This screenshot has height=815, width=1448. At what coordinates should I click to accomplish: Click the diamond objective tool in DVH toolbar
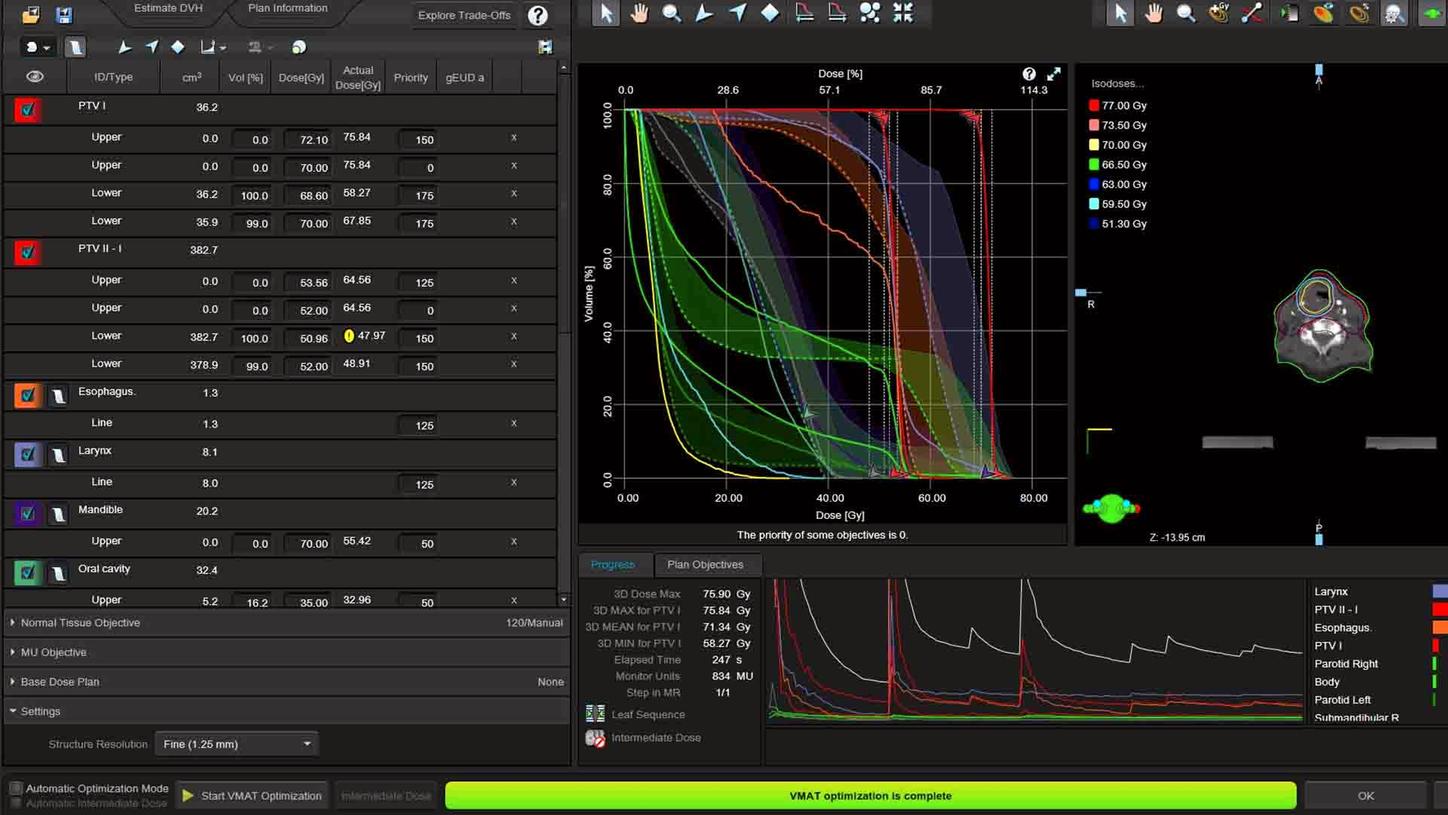click(x=770, y=13)
